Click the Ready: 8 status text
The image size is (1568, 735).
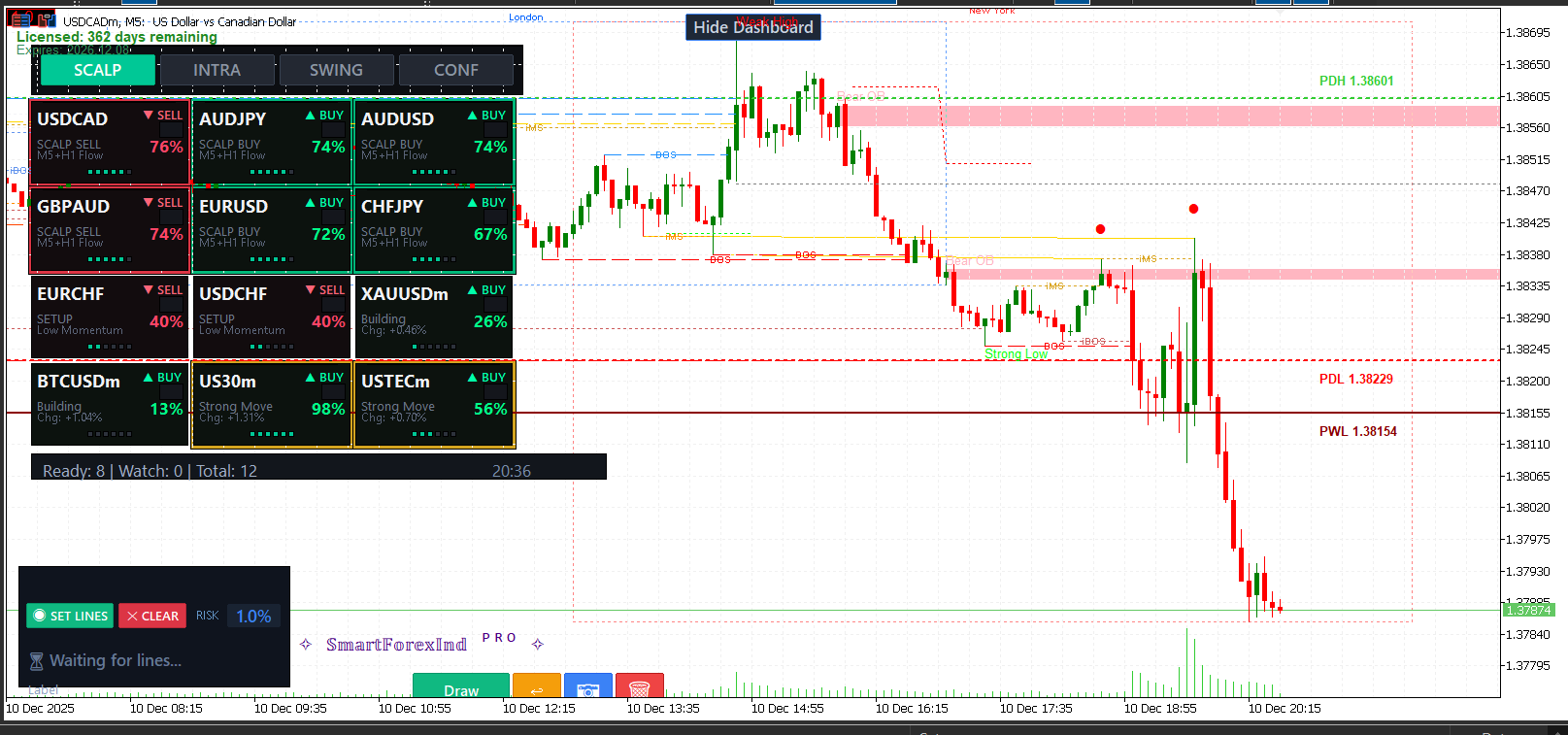[x=74, y=471]
